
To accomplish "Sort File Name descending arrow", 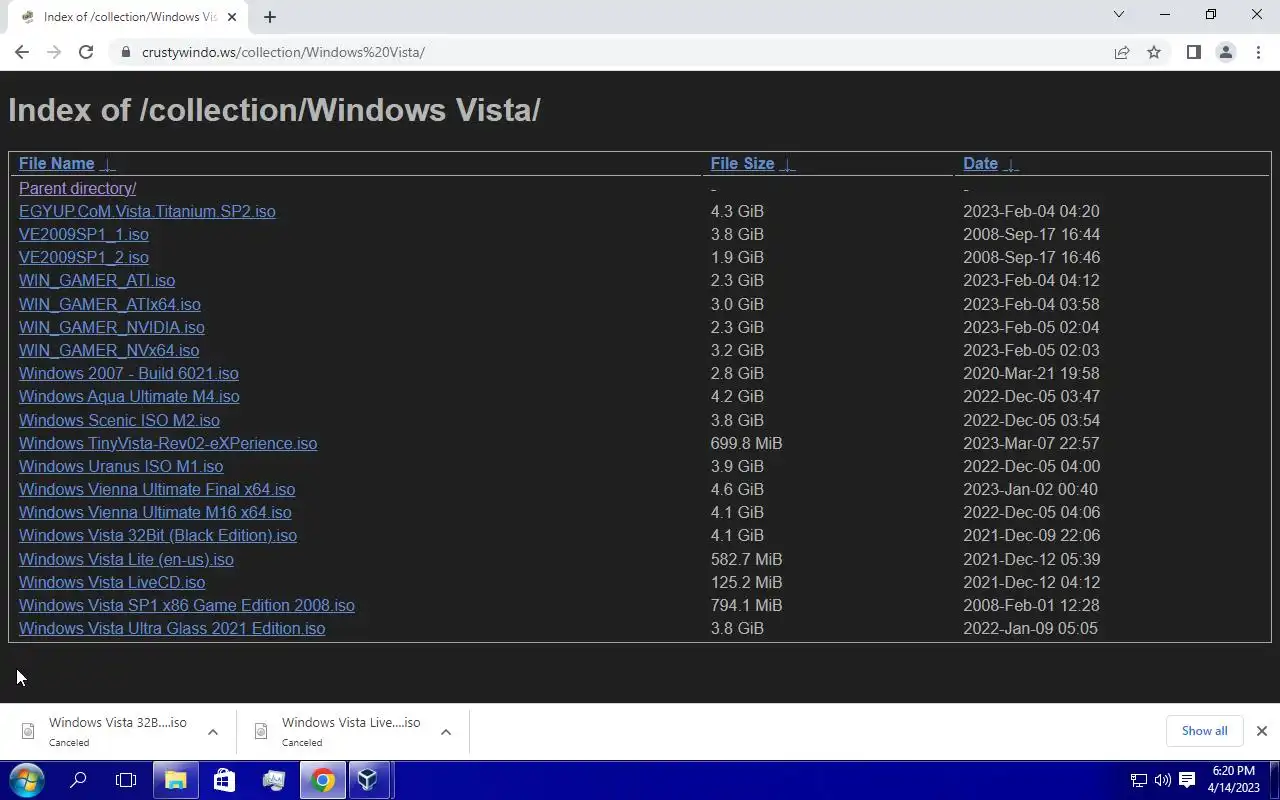I will pyautogui.click(x=109, y=164).
